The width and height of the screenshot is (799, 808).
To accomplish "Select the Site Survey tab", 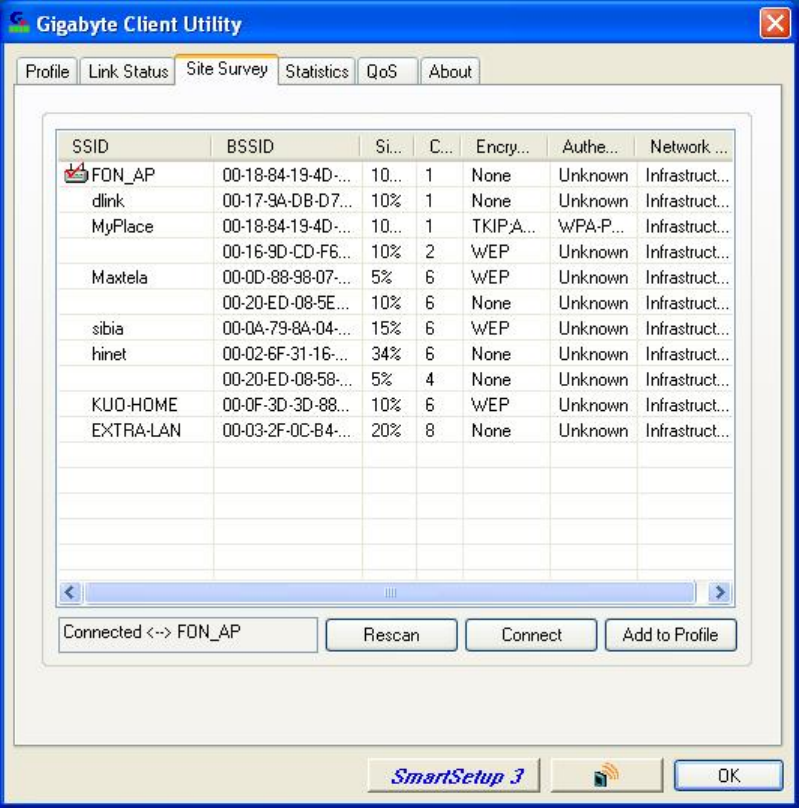I will click(227, 69).
